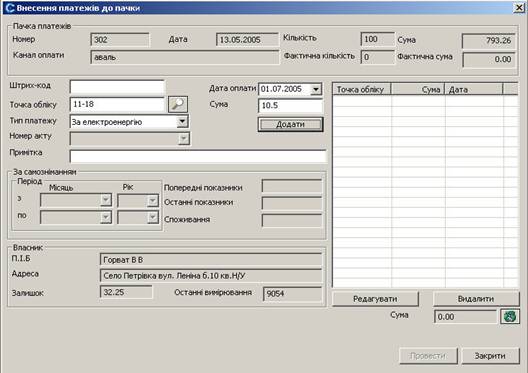Click the Дата field showing 13.05.2005
The image size is (528, 373).
click(248, 40)
